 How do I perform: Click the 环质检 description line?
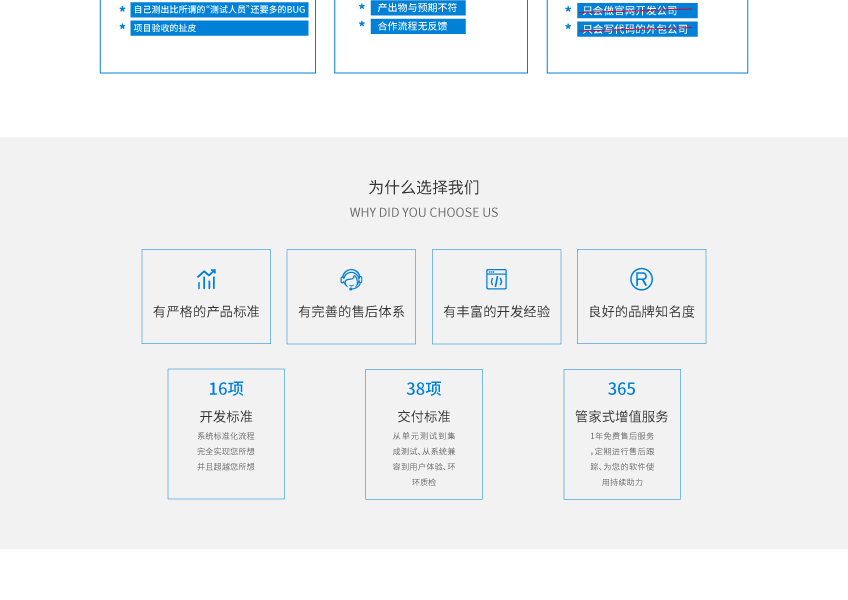(424, 483)
